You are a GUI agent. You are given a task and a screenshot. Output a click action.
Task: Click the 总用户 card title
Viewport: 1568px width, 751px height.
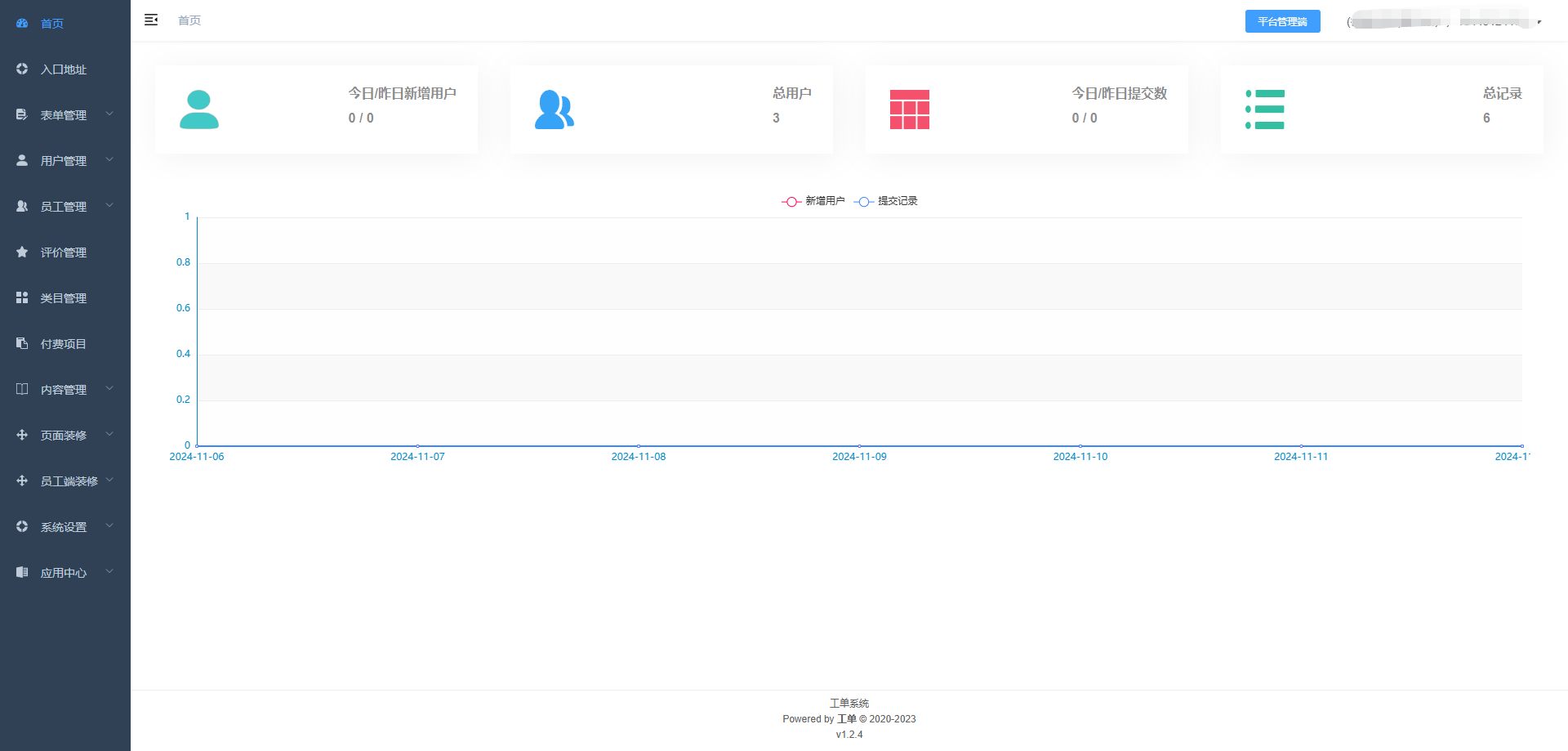click(x=792, y=93)
